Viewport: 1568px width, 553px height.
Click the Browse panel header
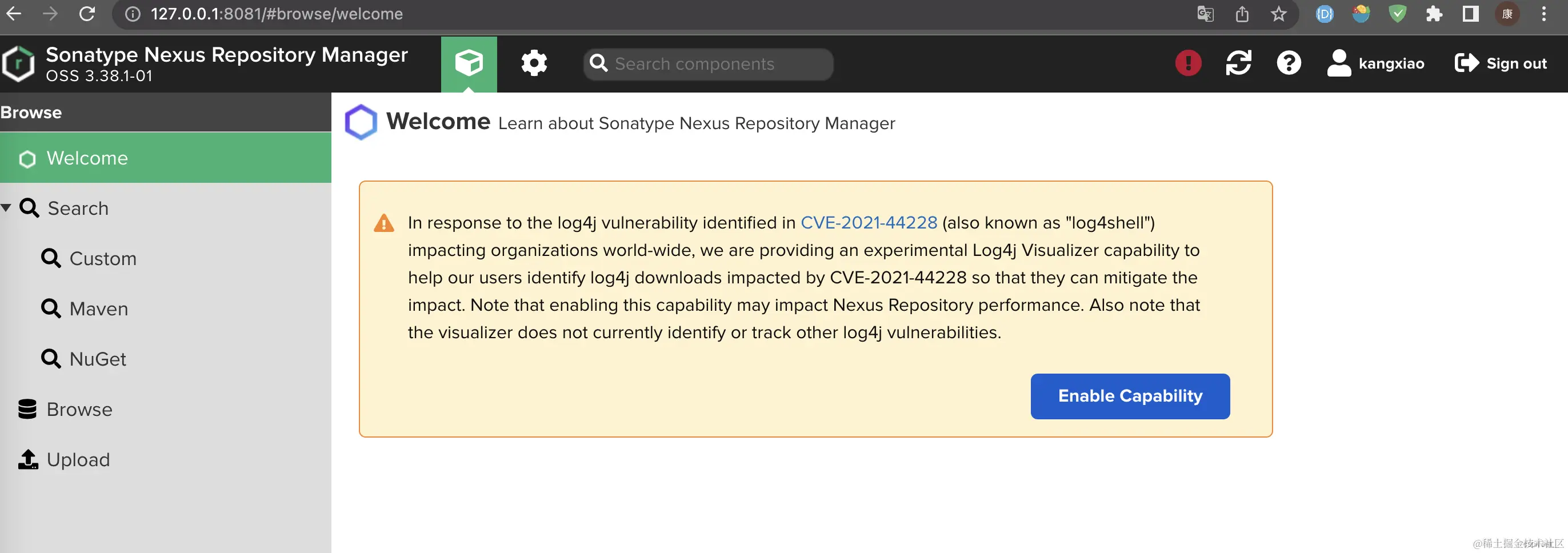pos(166,113)
